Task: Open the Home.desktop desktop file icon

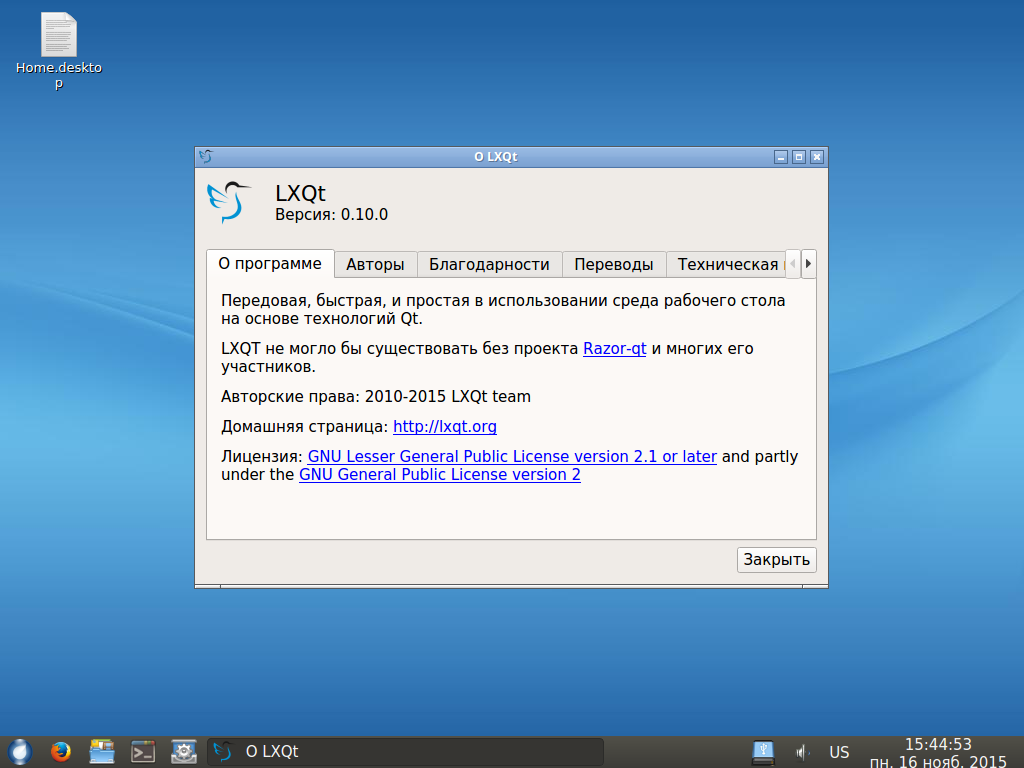Action: click(59, 51)
